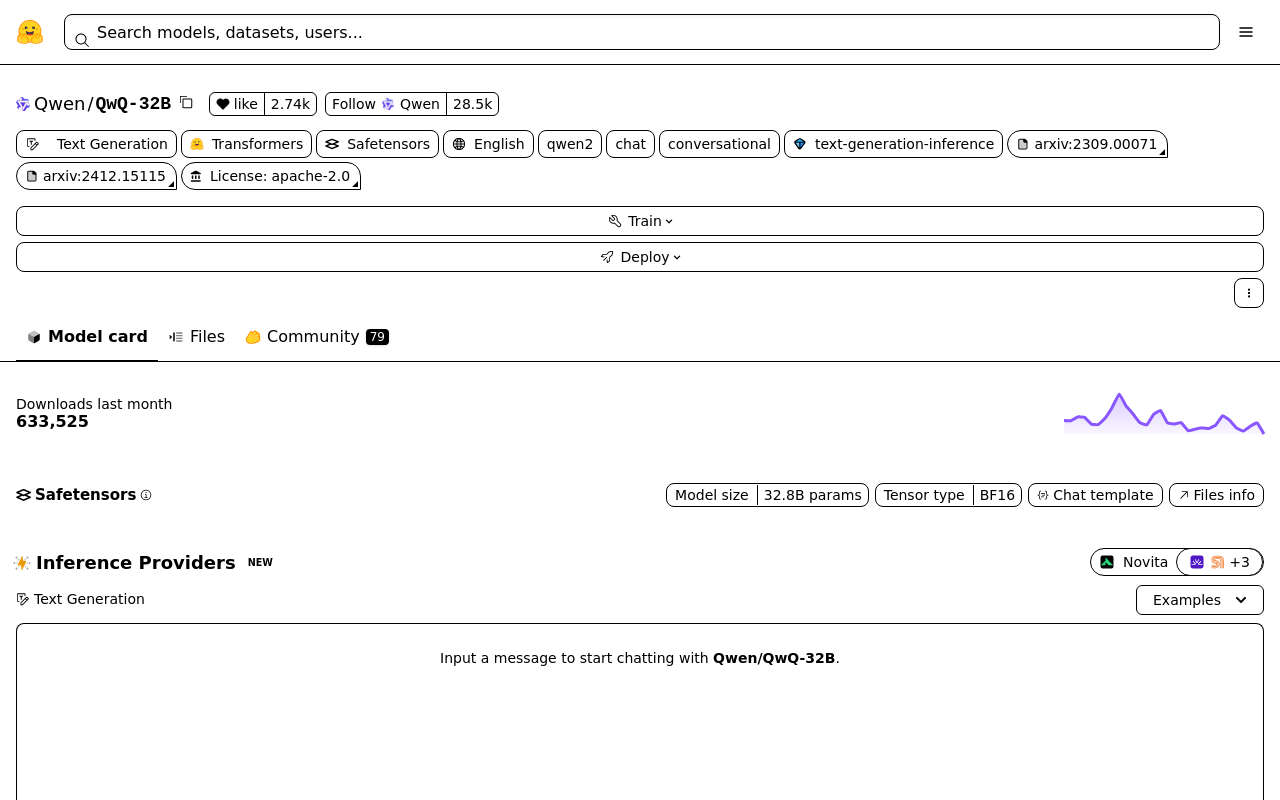This screenshot has height=800, width=1280.
Task: Switch to the Community tab
Action: point(317,337)
